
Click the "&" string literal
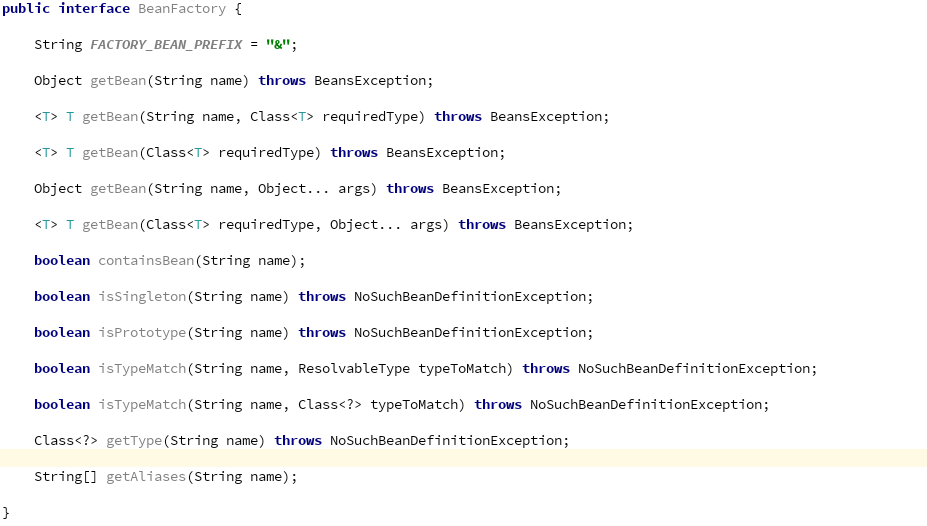pos(278,45)
